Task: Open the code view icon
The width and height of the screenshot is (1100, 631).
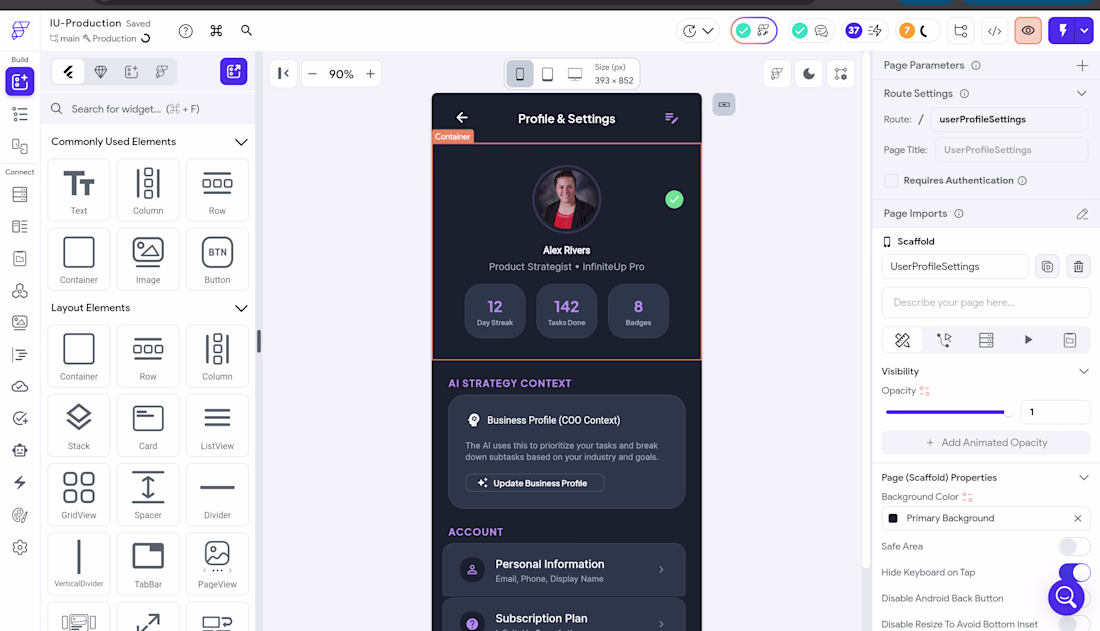Action: pyautogui.click(x=994, y=31)
